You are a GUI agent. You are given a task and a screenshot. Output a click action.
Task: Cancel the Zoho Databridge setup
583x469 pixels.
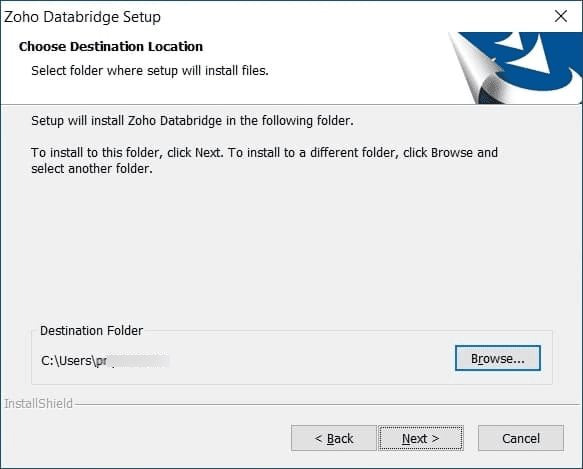pyautogui.click(x=521, y=438)
